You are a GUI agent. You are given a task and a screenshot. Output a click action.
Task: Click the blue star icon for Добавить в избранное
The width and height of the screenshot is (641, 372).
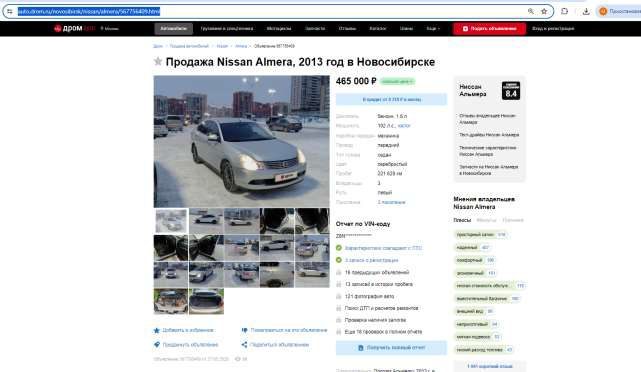point(157,330)
